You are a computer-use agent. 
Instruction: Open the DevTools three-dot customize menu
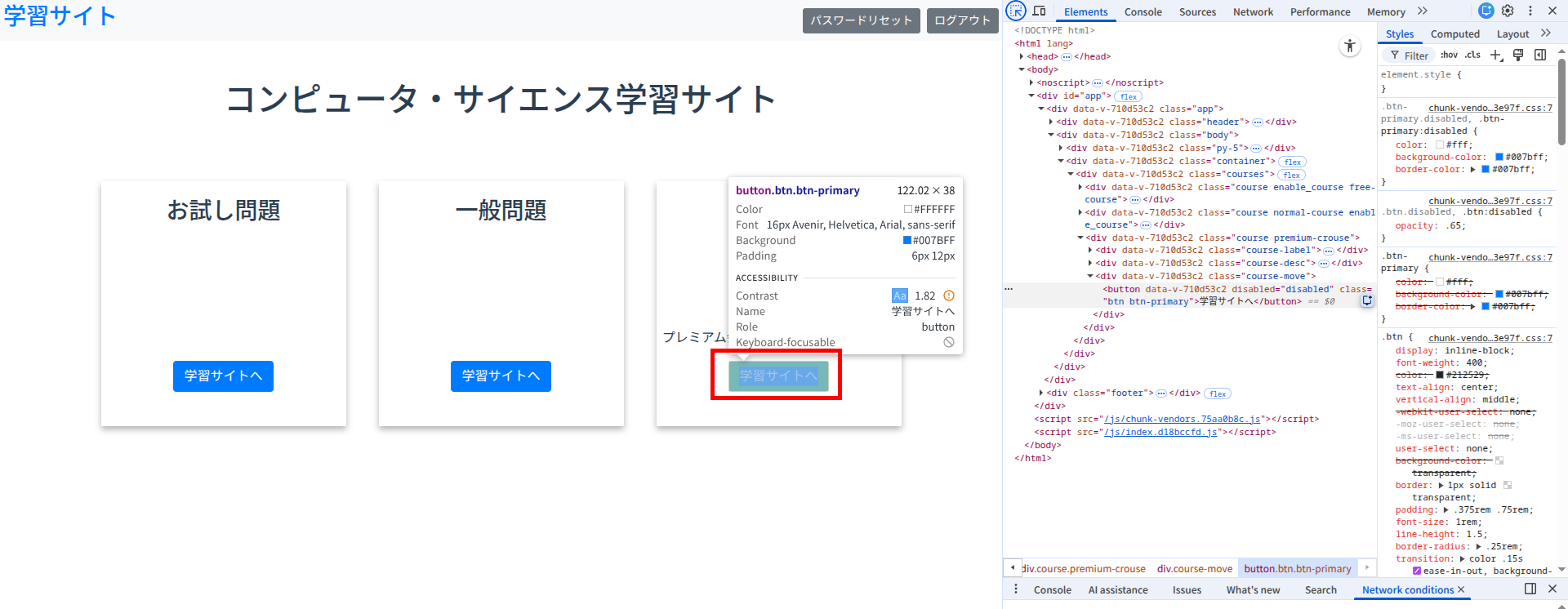click(1530, 11)
